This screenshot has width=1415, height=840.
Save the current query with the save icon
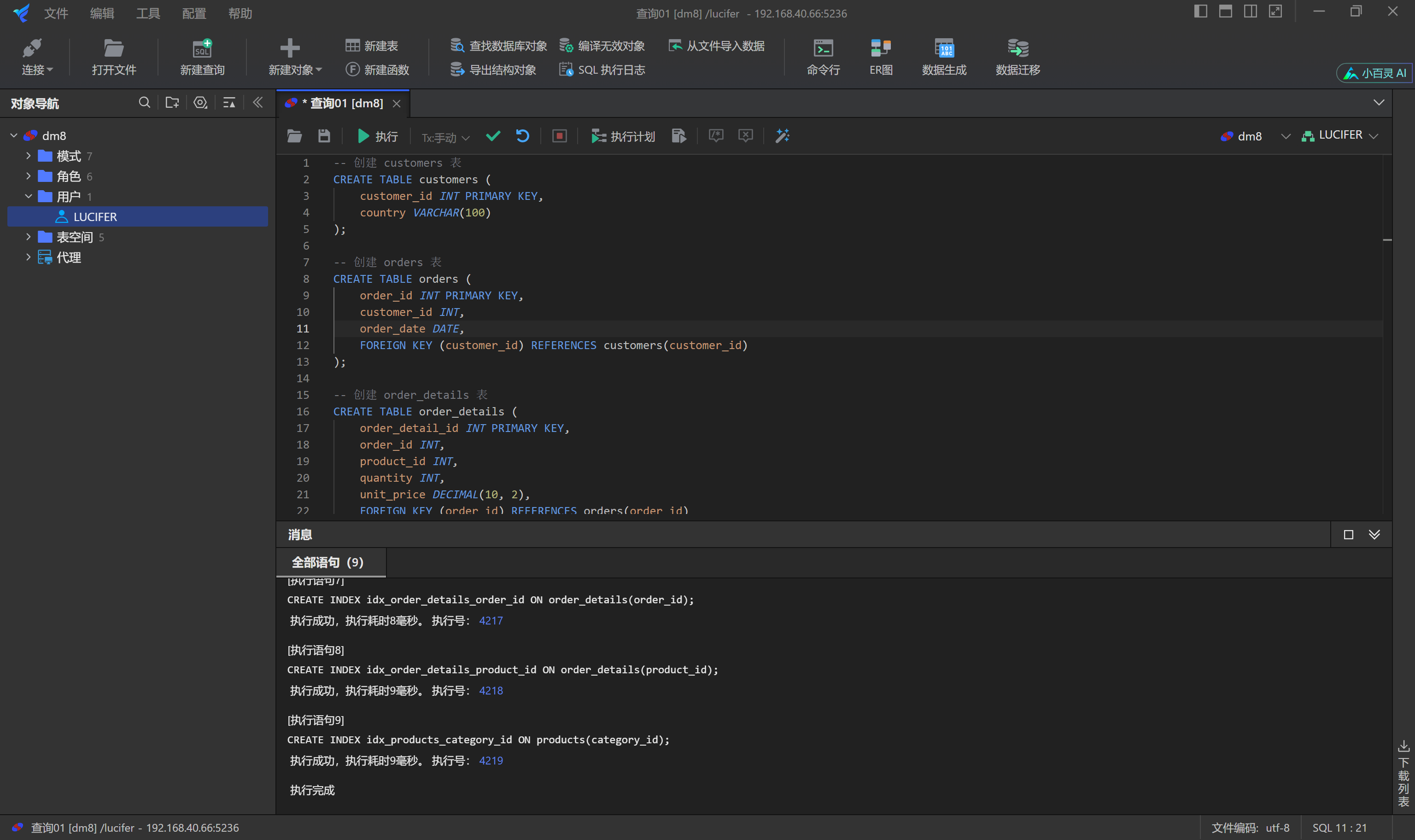(x=323, y=136)
